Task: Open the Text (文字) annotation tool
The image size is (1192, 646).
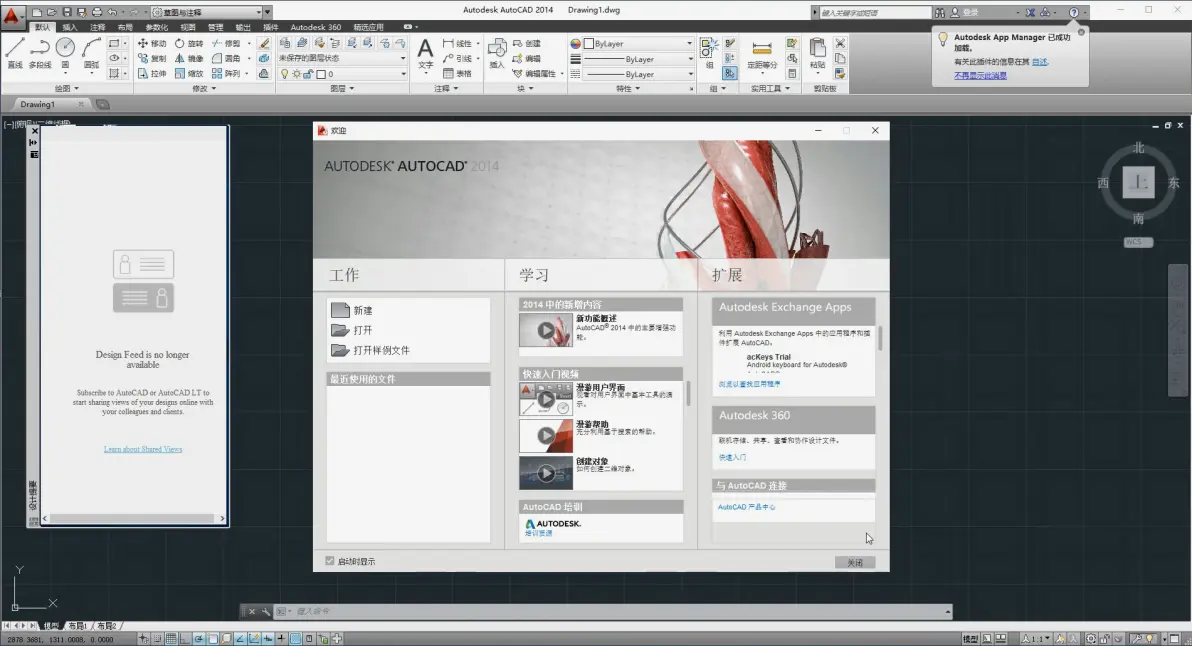Action: click(x=426, y=53)
